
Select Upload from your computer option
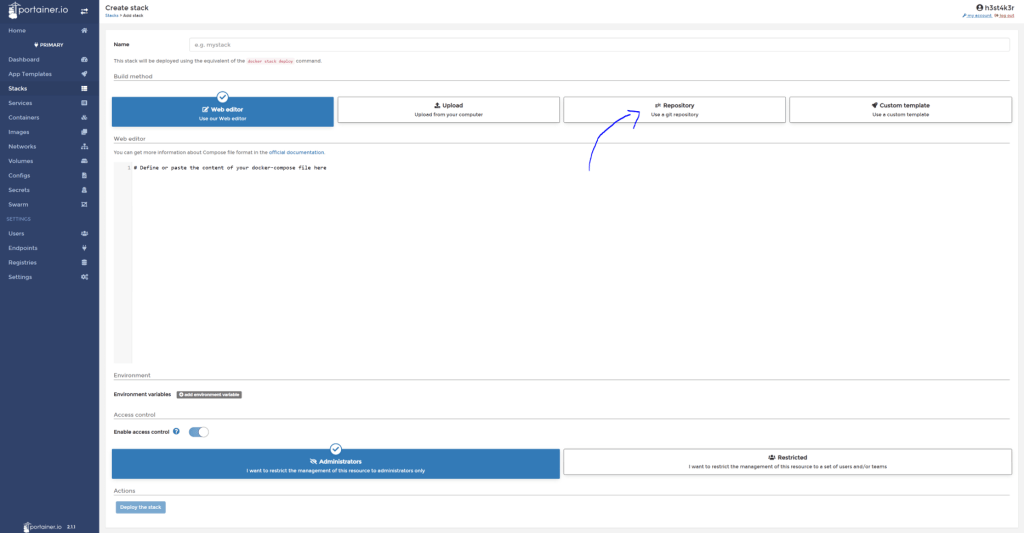click(448, 109)
